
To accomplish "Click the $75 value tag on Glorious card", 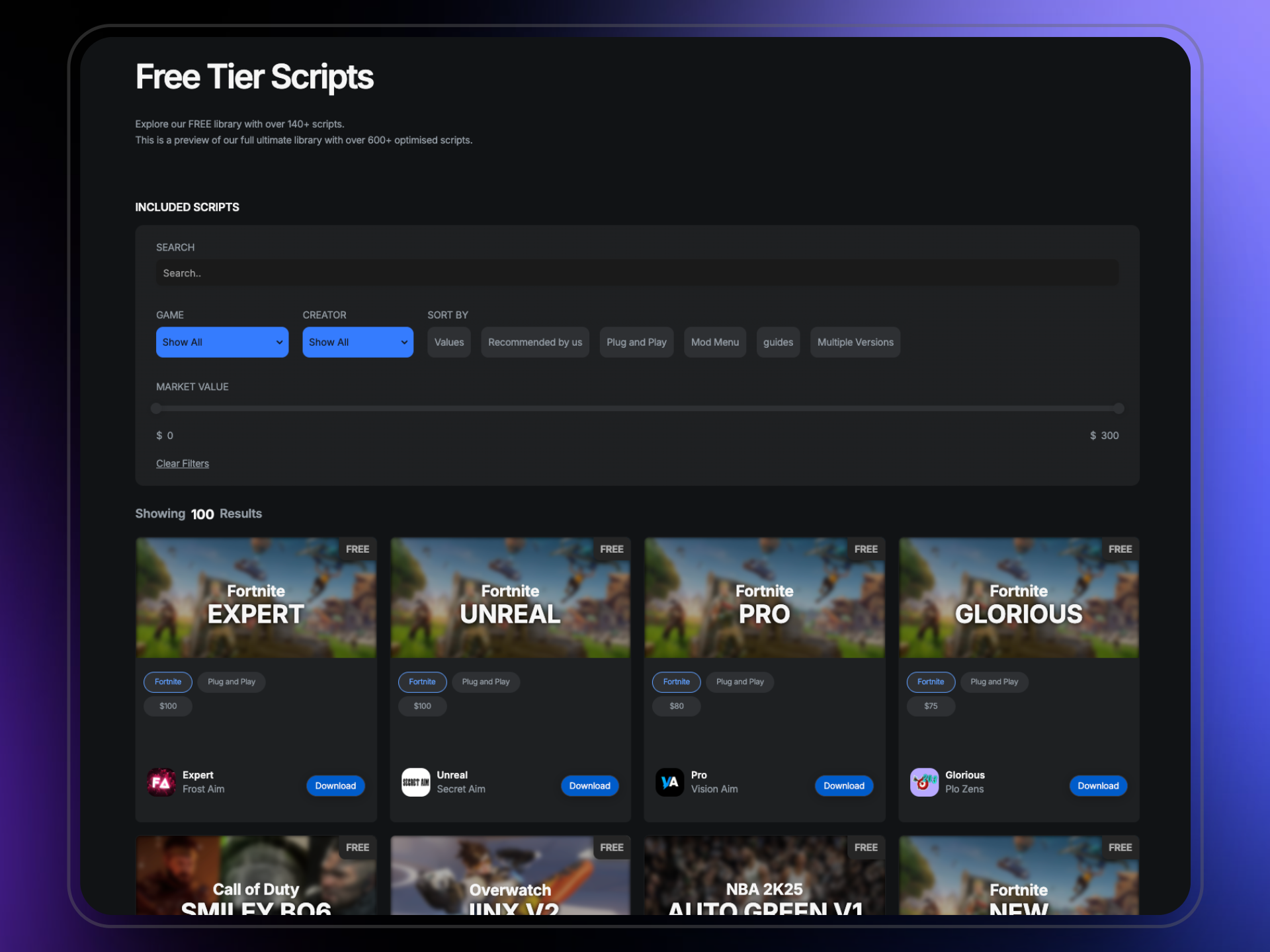I will tap(931, 706).
